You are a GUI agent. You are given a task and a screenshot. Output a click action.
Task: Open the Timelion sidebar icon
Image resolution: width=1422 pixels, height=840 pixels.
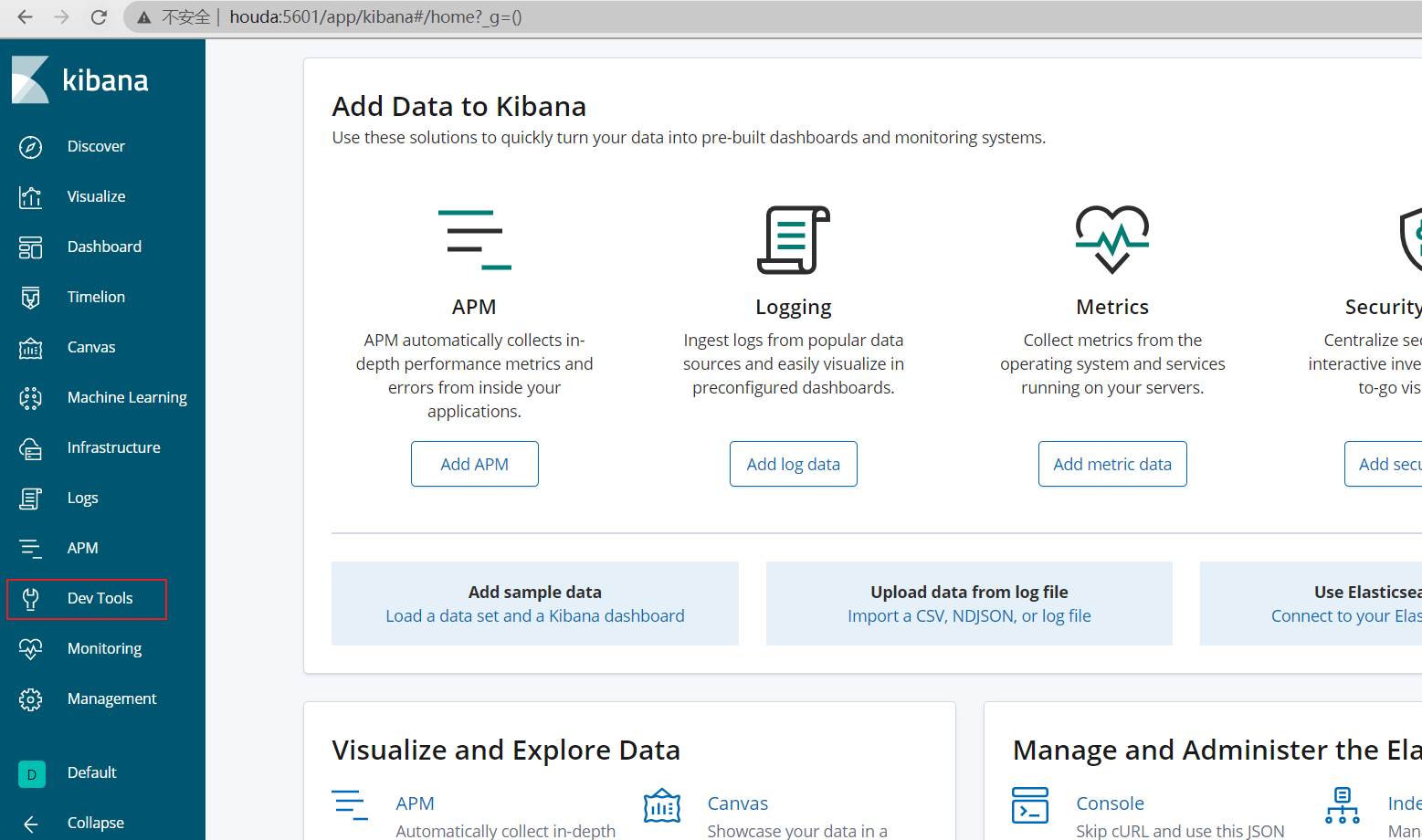[x=30, y=298]
